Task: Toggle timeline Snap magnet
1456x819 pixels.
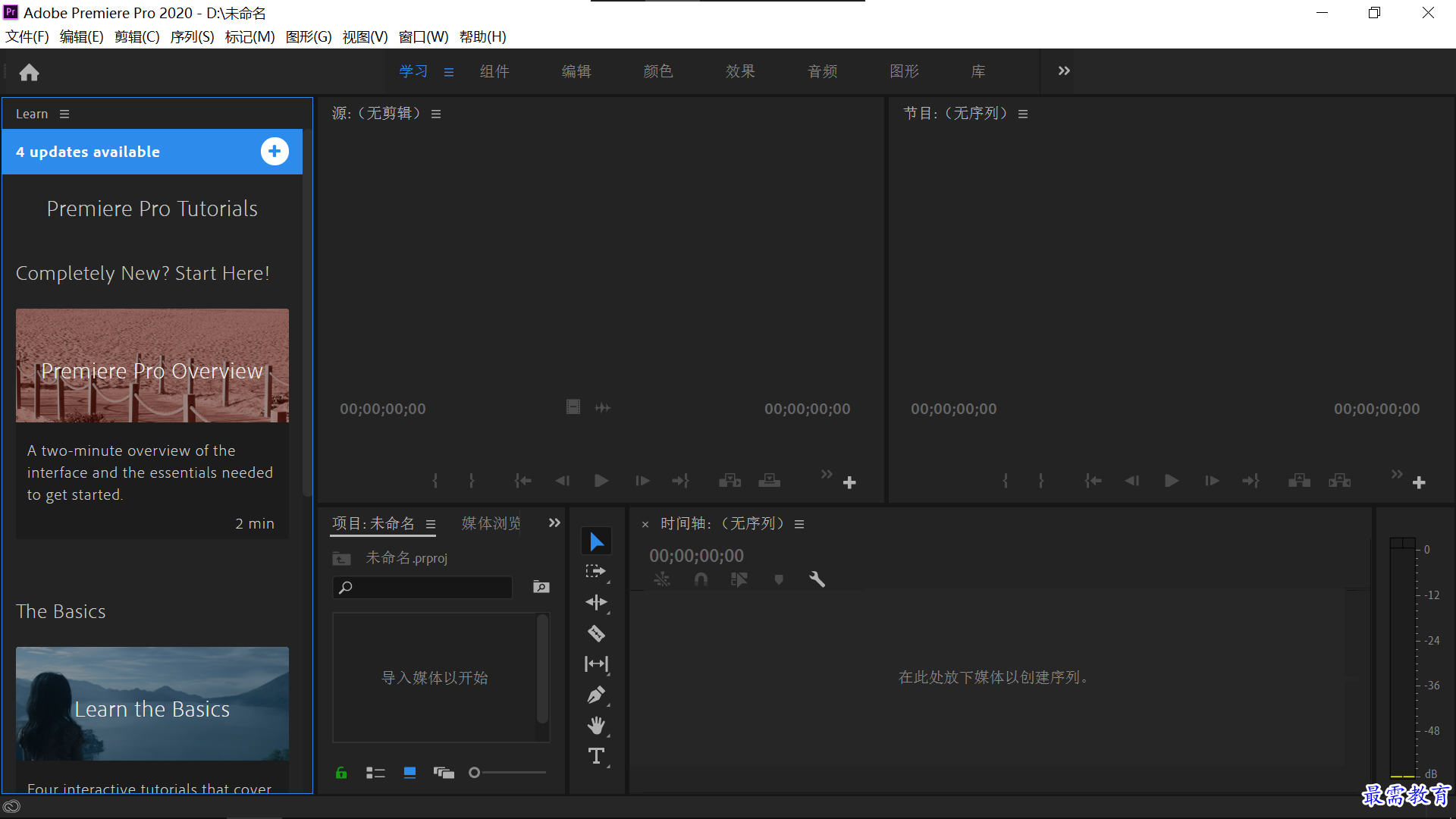Action: pyautogui.click(x=701, y=579)
